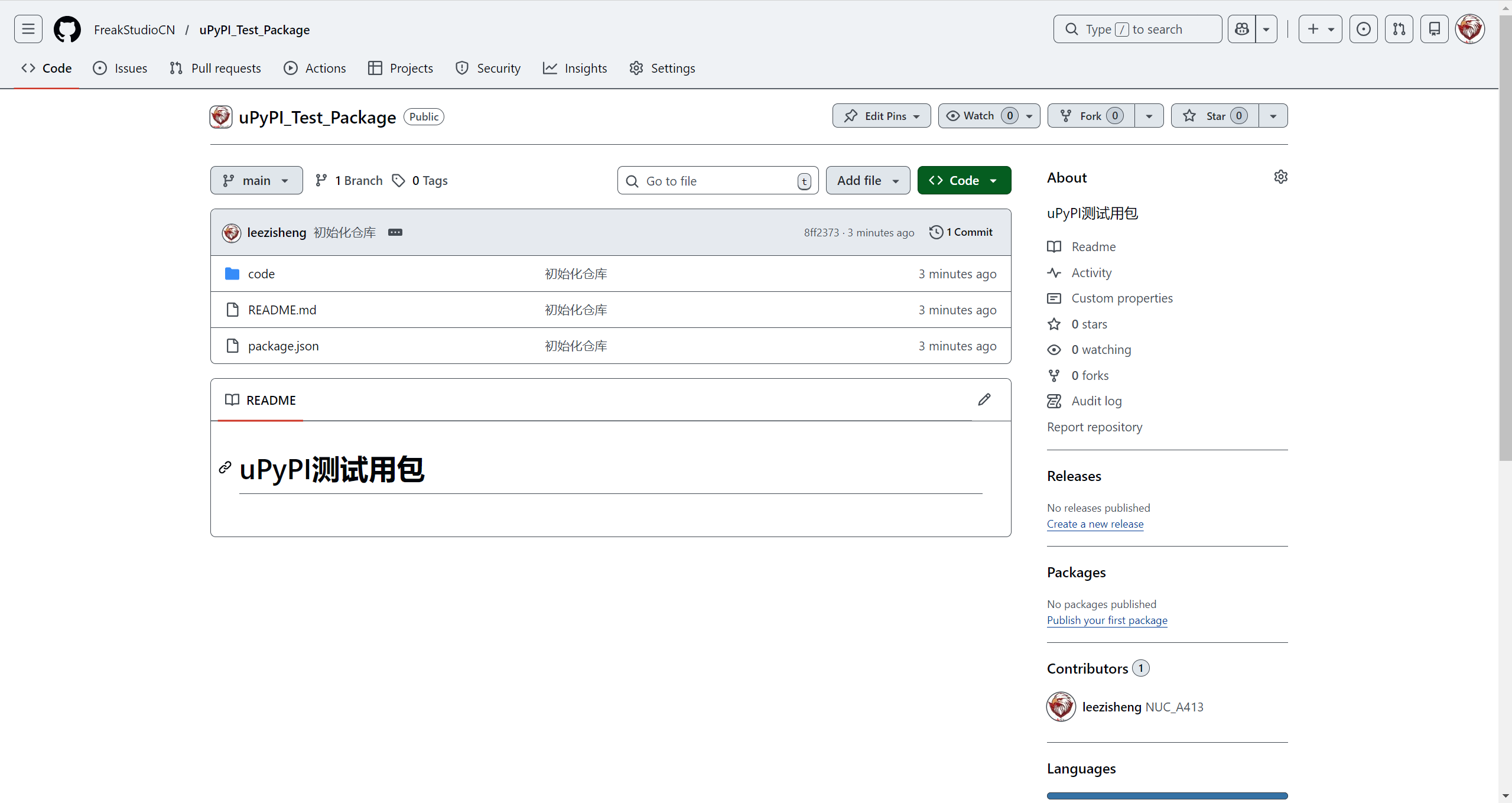This screenshot has width=1512, height=803.
Task: Click Publish your first package link
Action: point(1107,620)
